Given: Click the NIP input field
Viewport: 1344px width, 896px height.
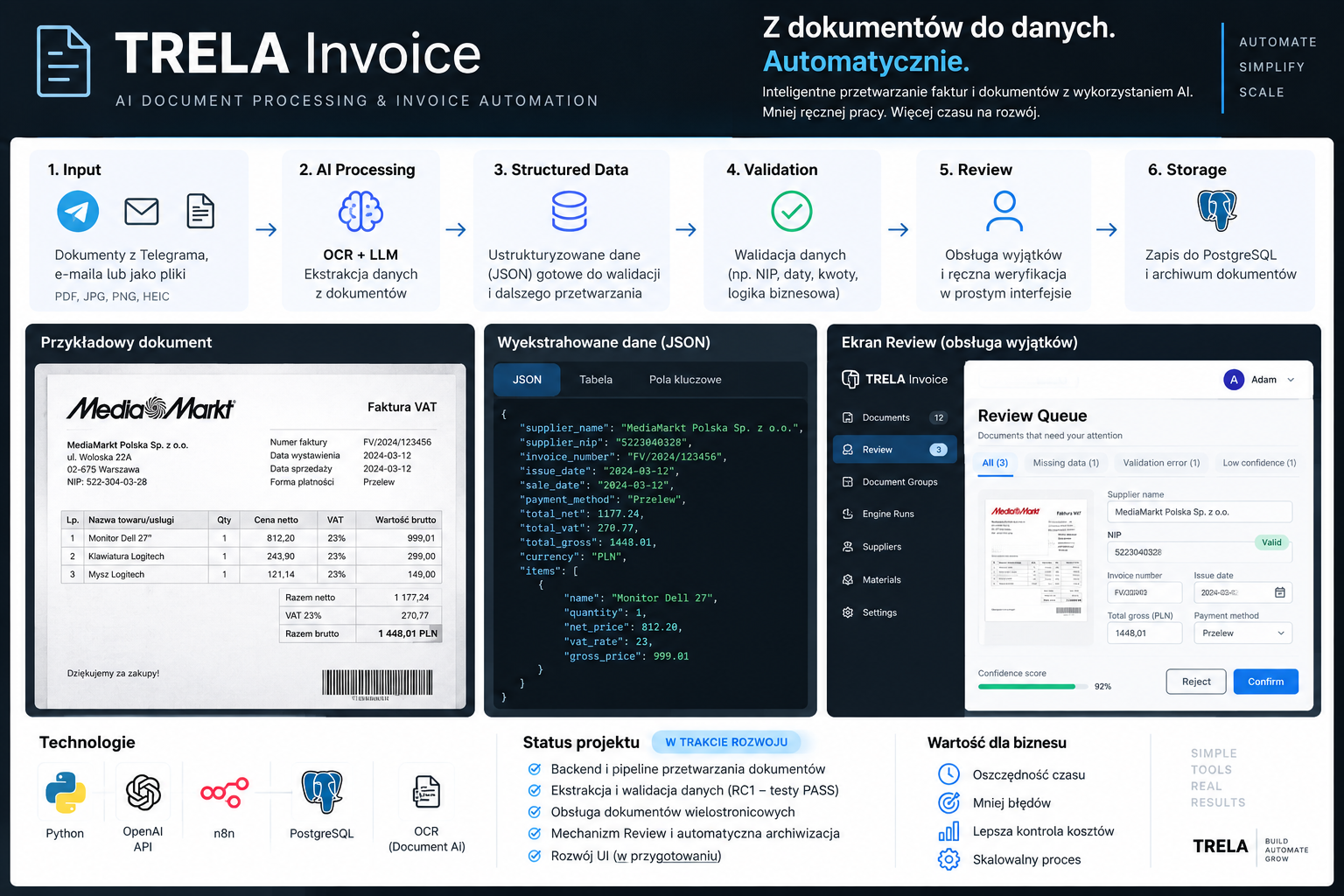Looking at the screenshot, I should (x=1200, y=552).
